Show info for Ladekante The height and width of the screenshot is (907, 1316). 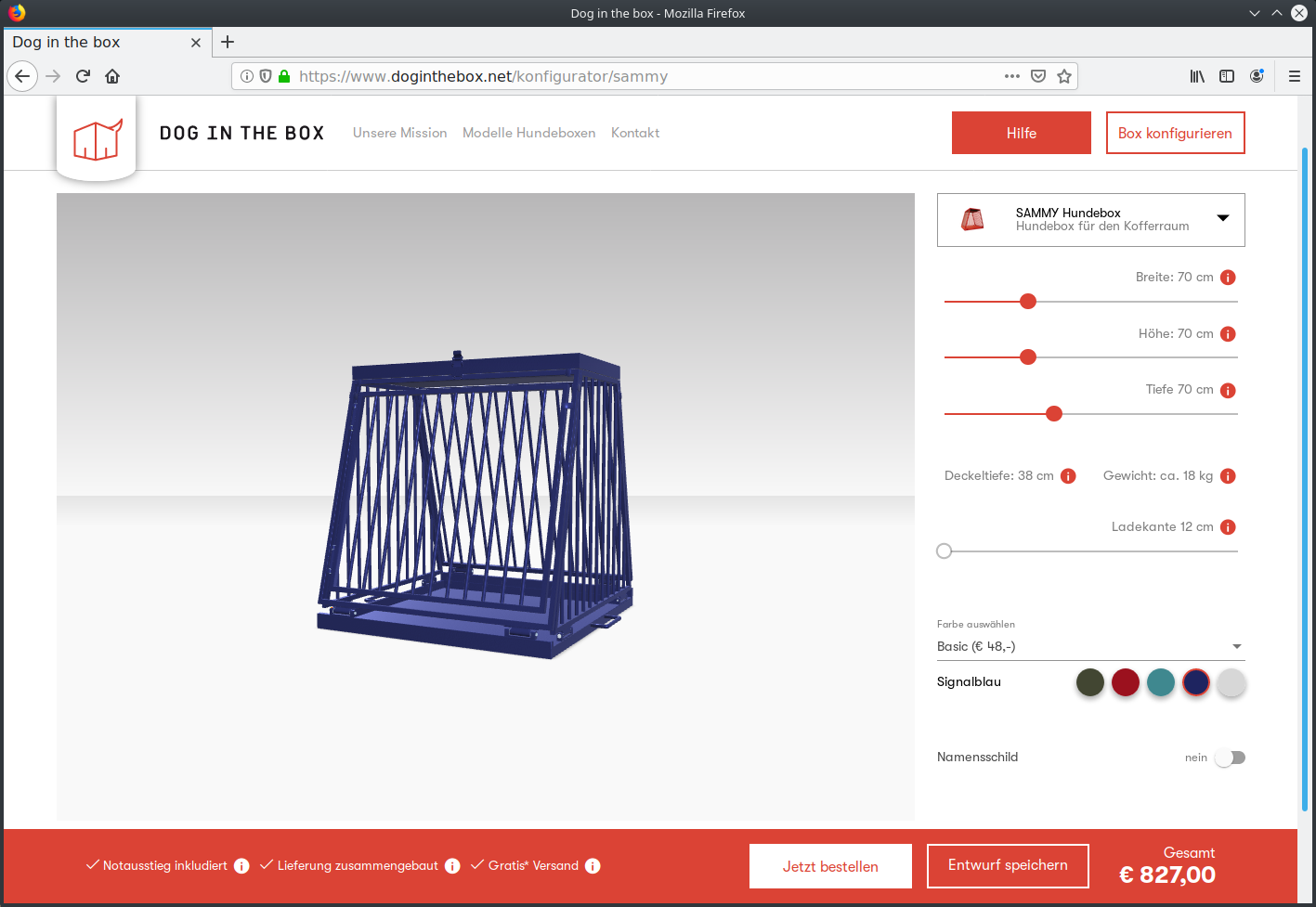tap(1228, 527)
